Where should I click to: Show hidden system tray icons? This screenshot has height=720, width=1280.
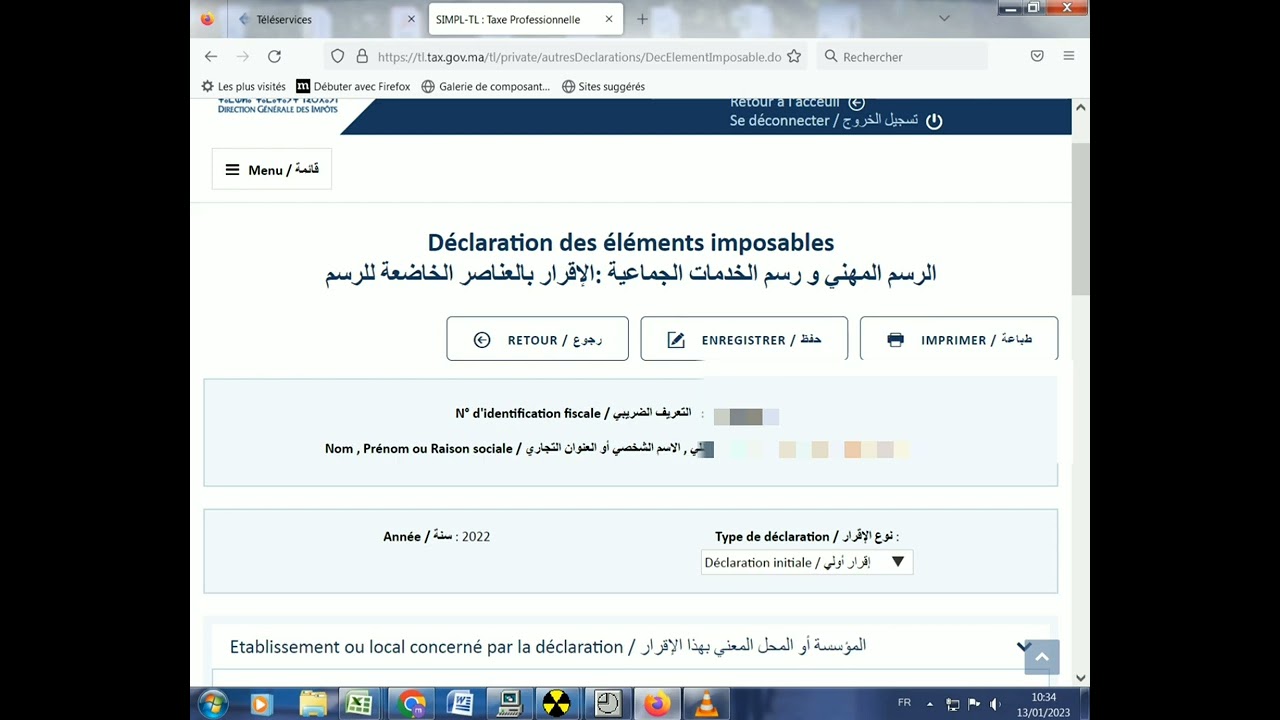930,704
